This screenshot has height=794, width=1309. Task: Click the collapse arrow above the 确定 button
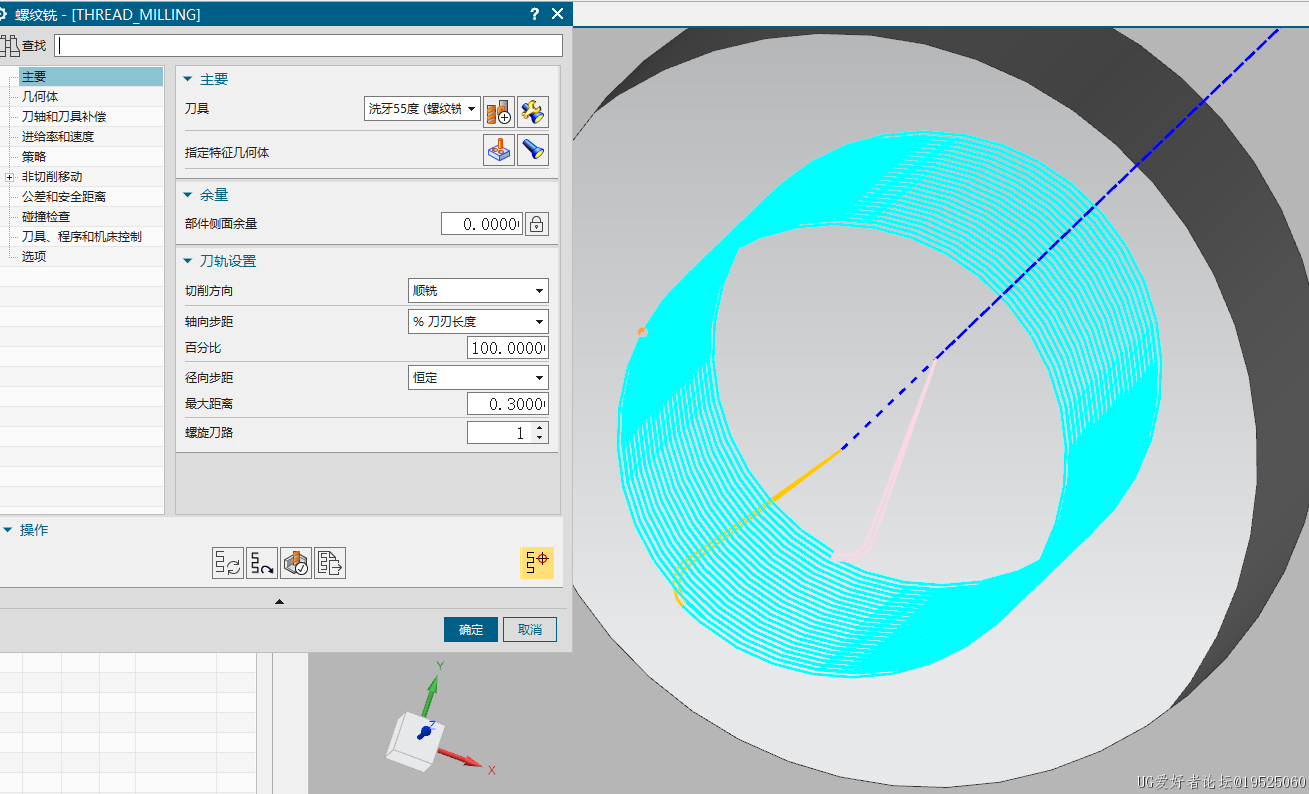pos(279,601)
